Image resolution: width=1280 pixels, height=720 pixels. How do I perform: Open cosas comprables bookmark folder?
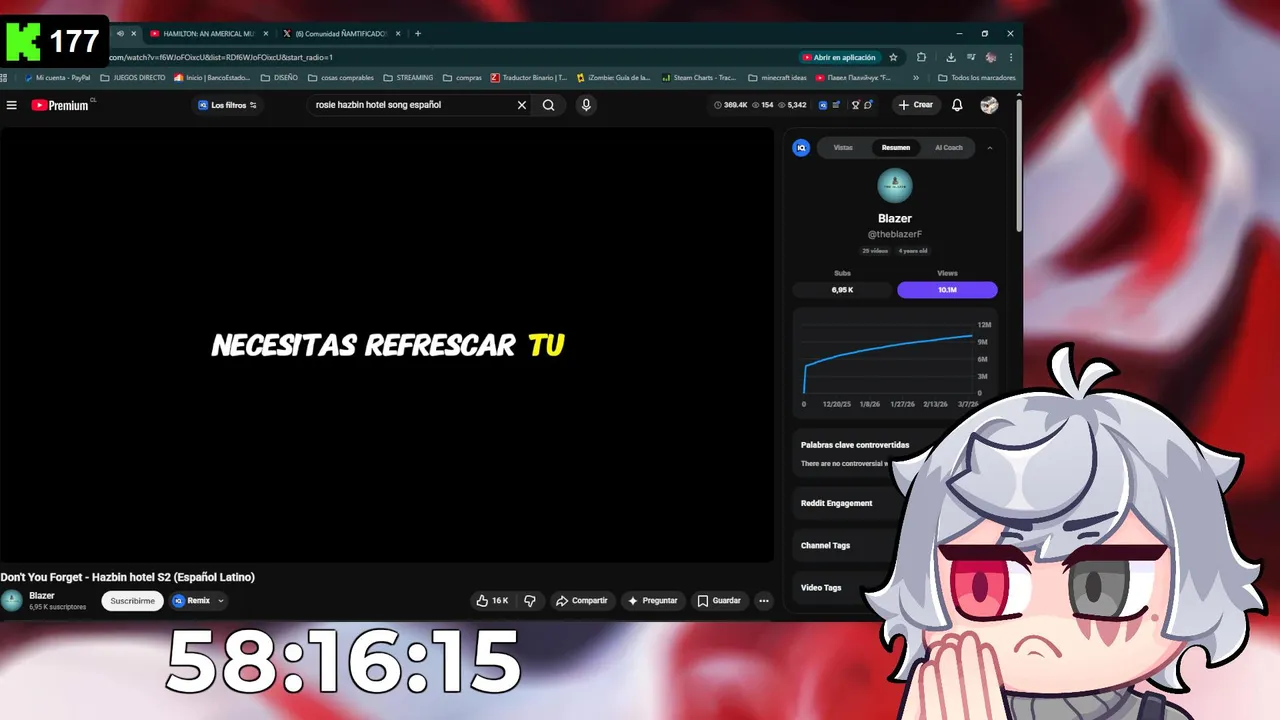(x=340, y=77)
